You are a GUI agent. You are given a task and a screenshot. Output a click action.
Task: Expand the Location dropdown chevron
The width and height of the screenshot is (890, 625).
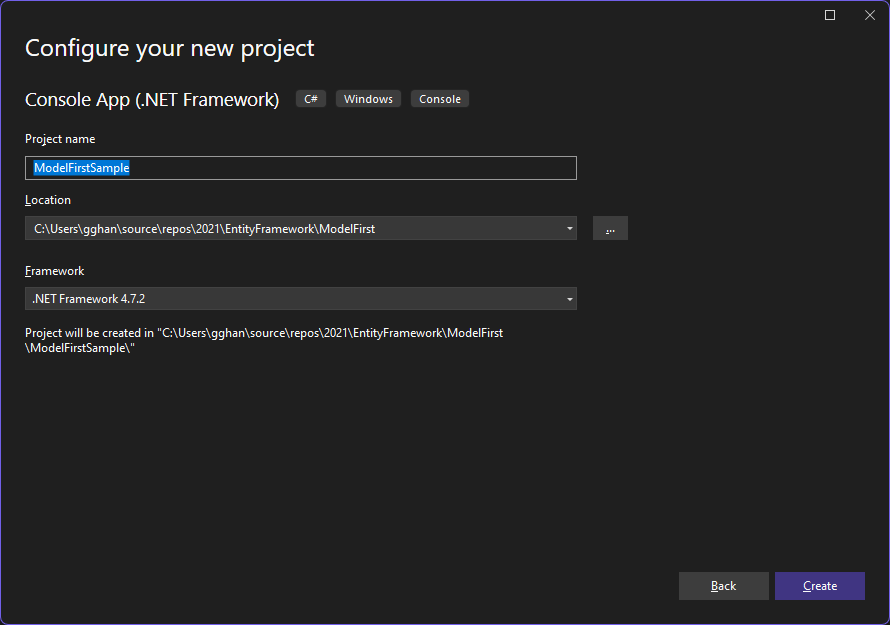pyautogui.click(x=569, y=228)
